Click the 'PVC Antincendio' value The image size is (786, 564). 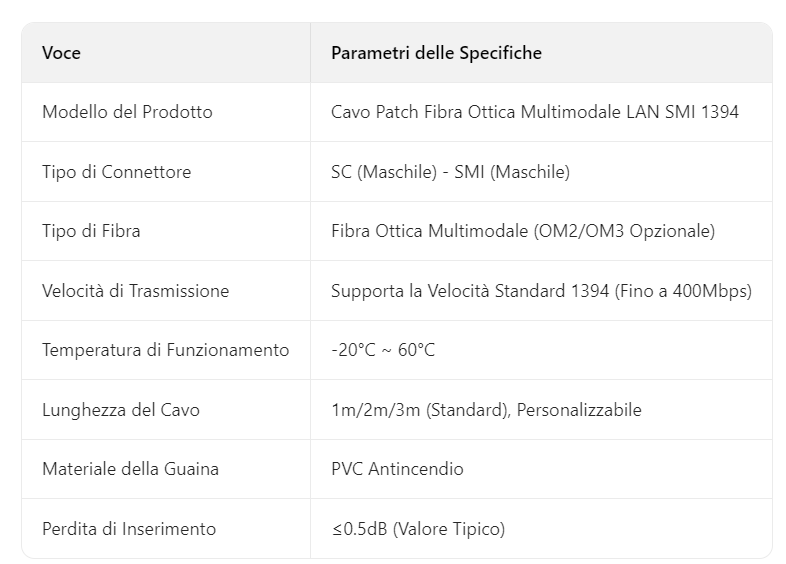coord(397,469)
